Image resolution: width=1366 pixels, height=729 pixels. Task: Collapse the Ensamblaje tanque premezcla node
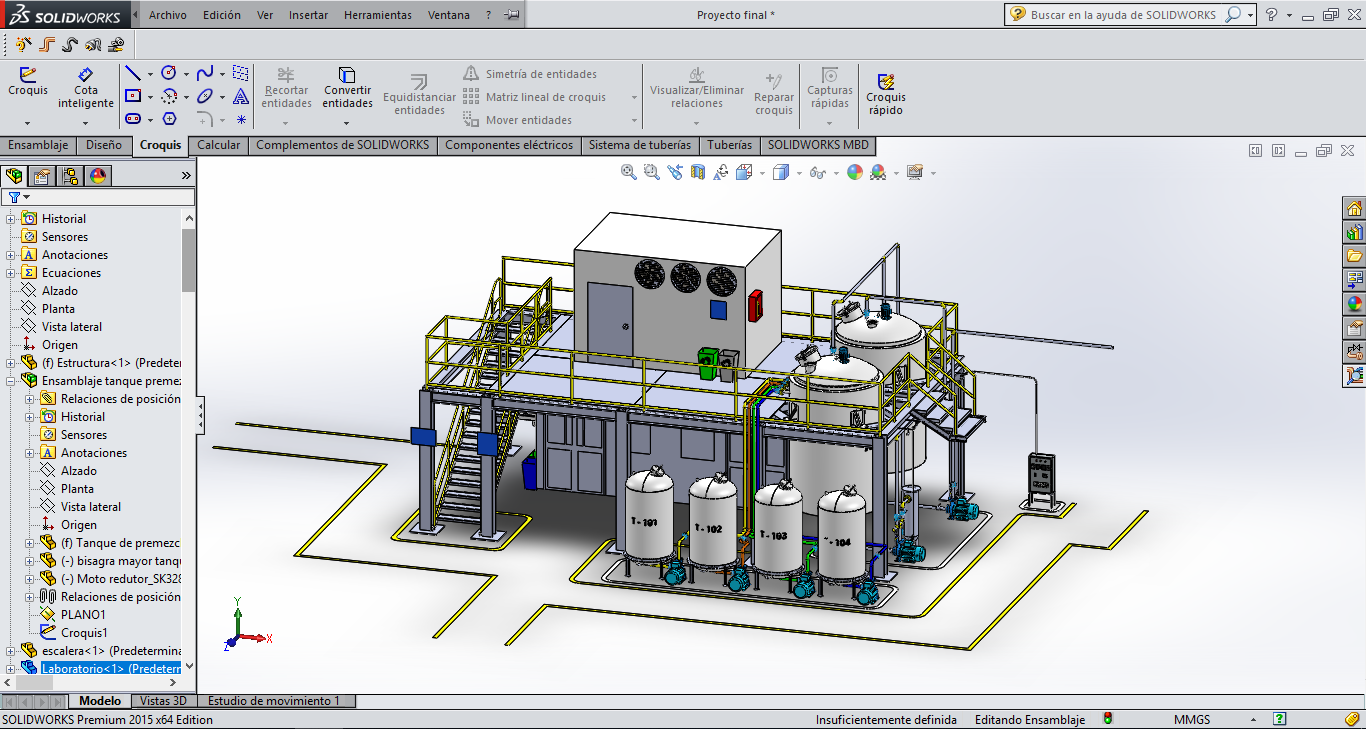(11, 381)
